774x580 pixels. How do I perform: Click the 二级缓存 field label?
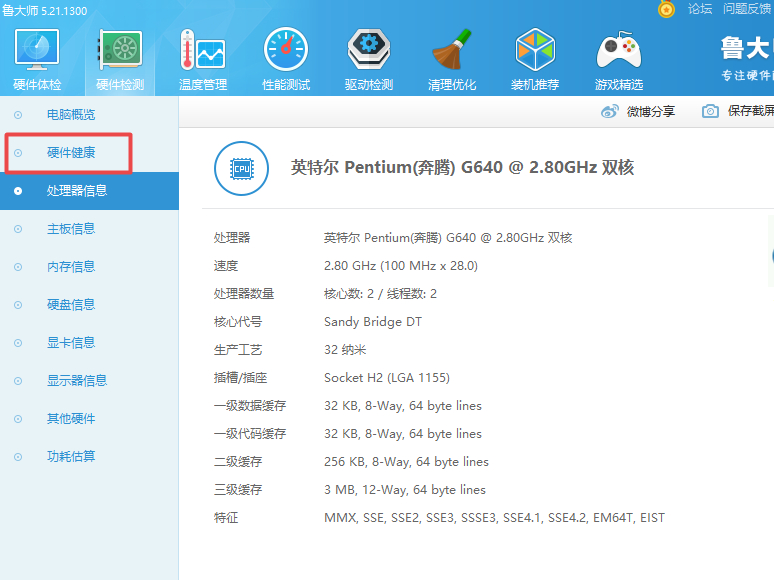(x=238, y=462)
